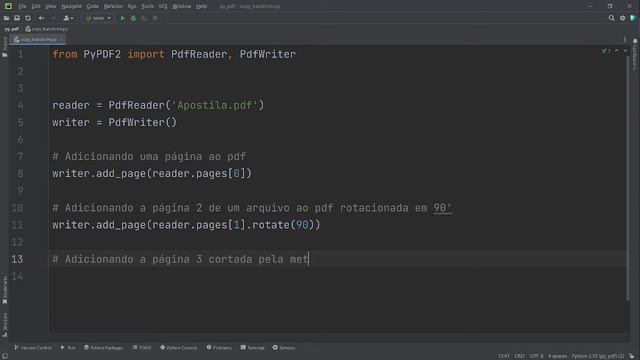Click the cursor position indicator in status bar

(x=504, y=356)
